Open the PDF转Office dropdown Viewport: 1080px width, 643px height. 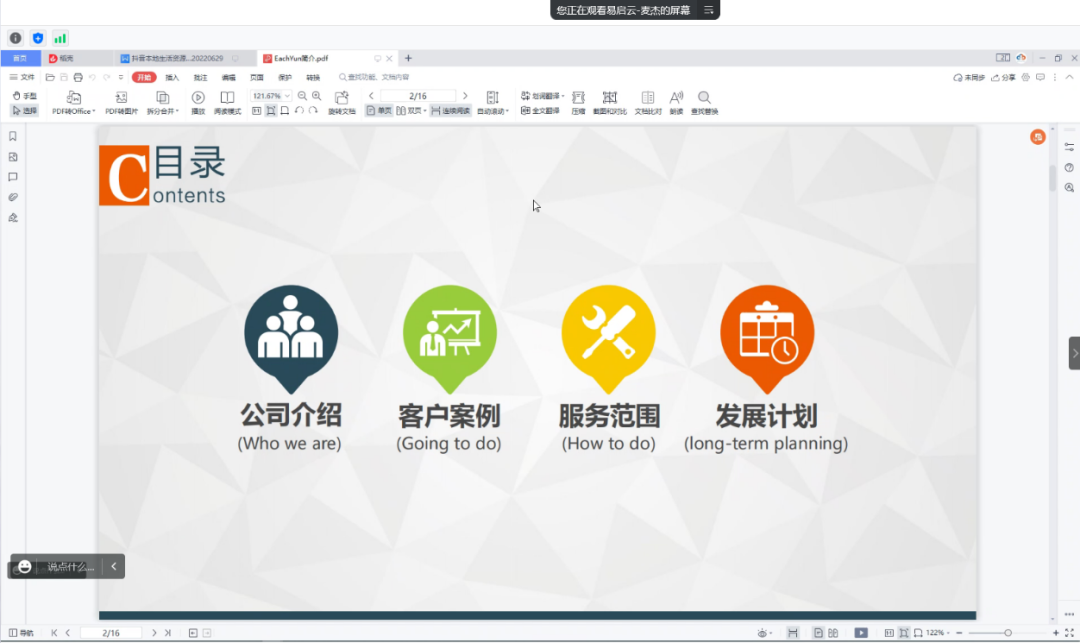tap(73, 111)
